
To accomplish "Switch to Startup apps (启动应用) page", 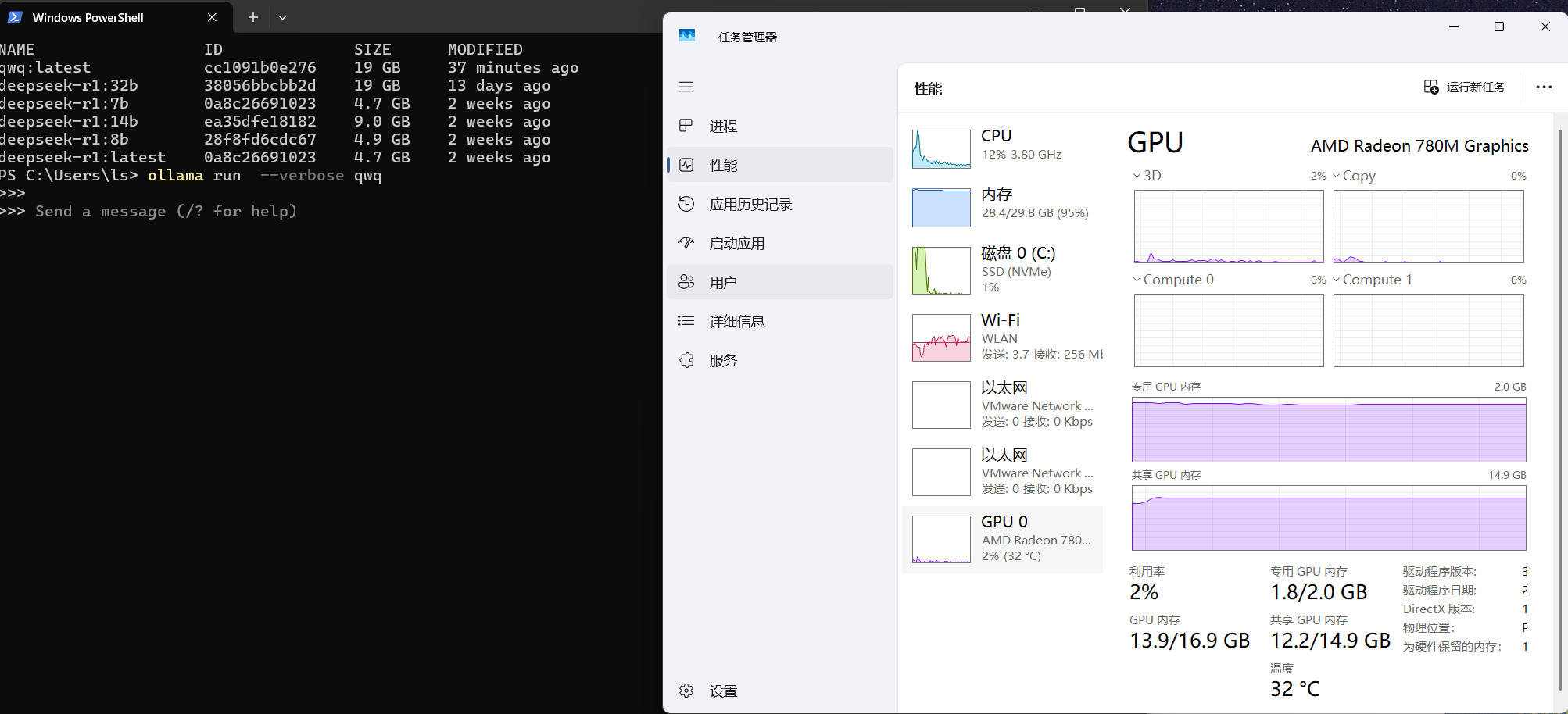I will point(780,243).
